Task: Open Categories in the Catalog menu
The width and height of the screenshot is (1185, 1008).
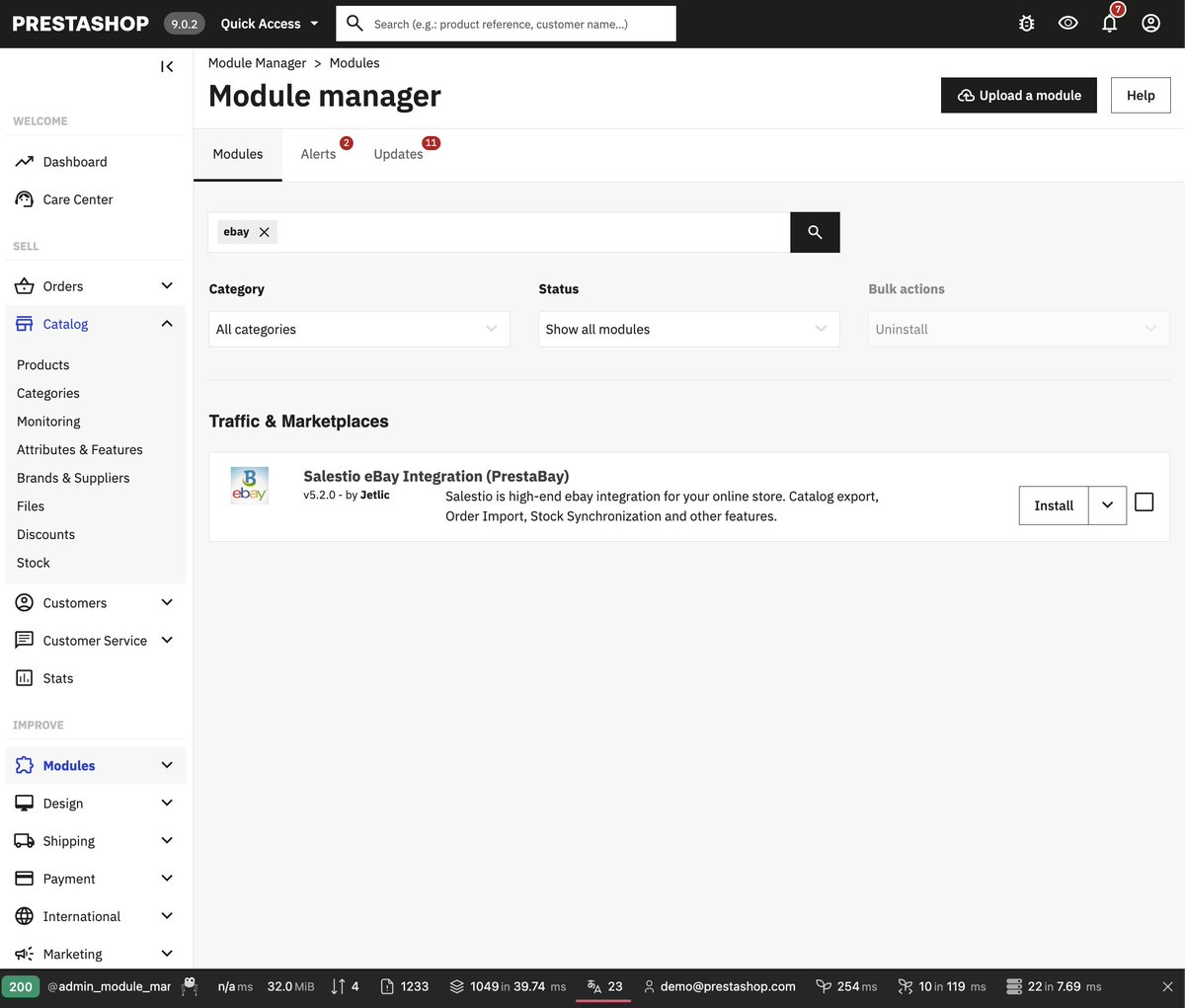Action: (x=48, y=393)
